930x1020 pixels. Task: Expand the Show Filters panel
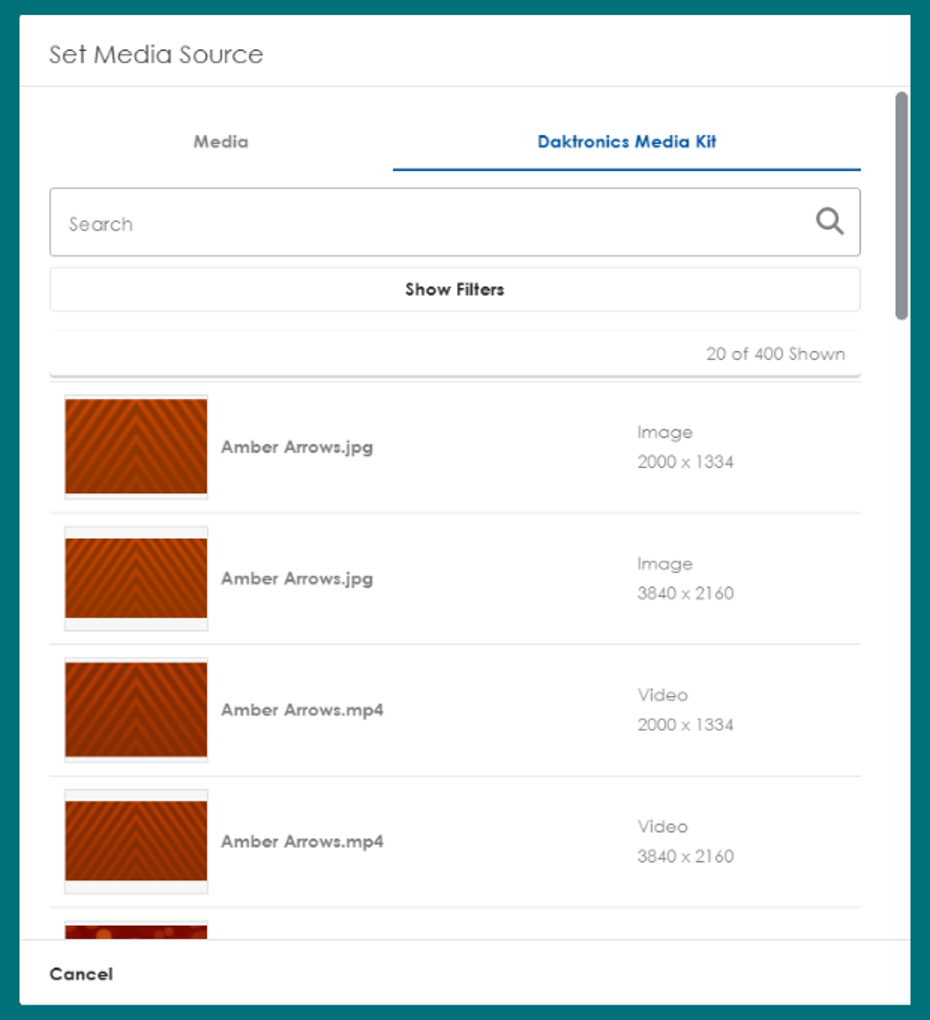pyautogui.click(x=454, y=290)
